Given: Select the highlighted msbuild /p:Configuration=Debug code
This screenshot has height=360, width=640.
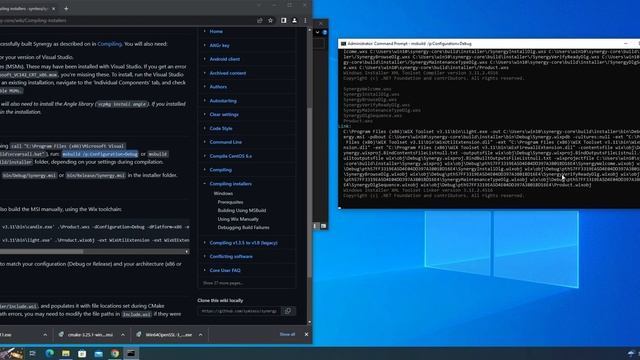Looking at the screenshot, I should 100,154.
